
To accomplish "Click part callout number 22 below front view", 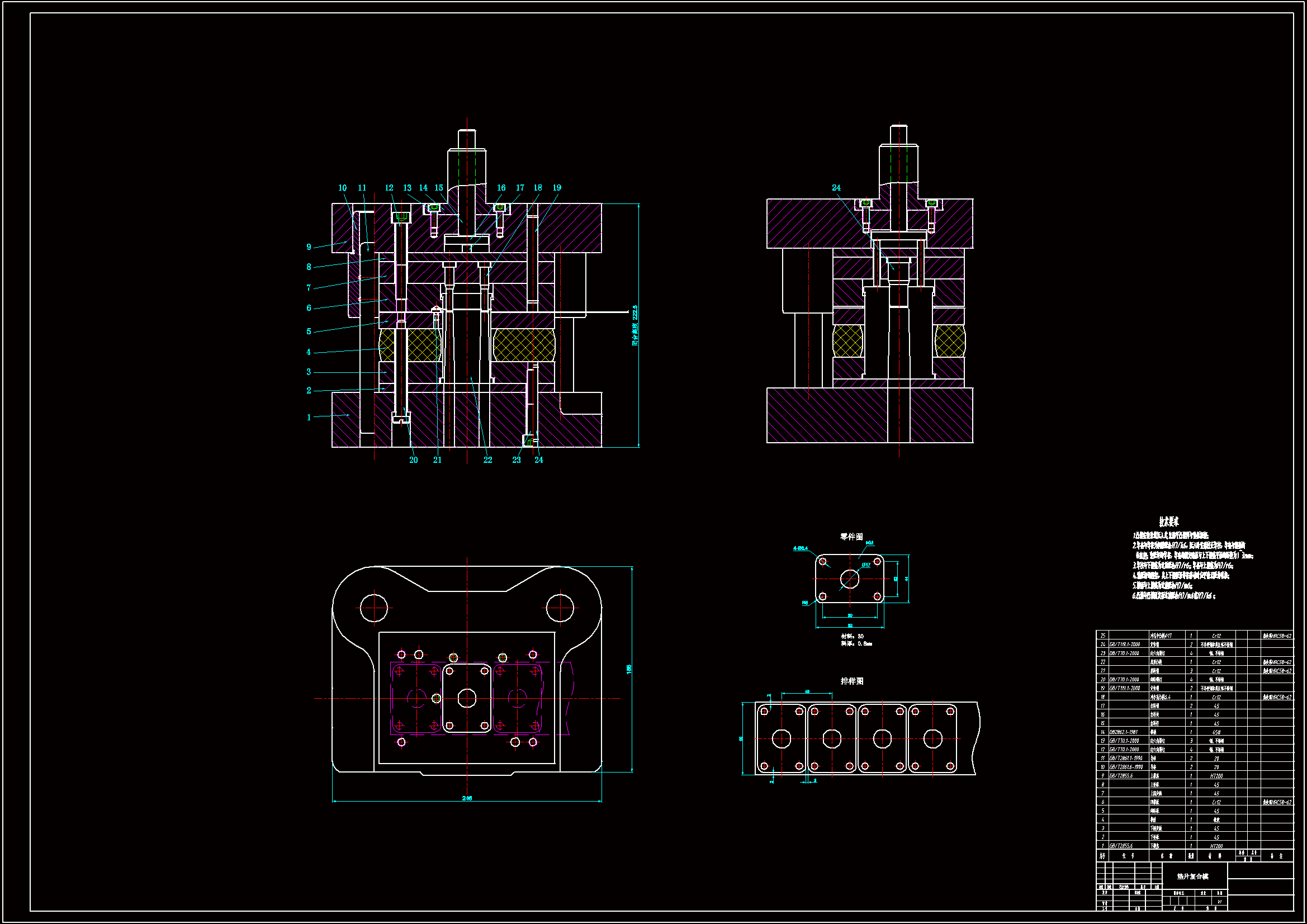I will click(x=488, y=460).
